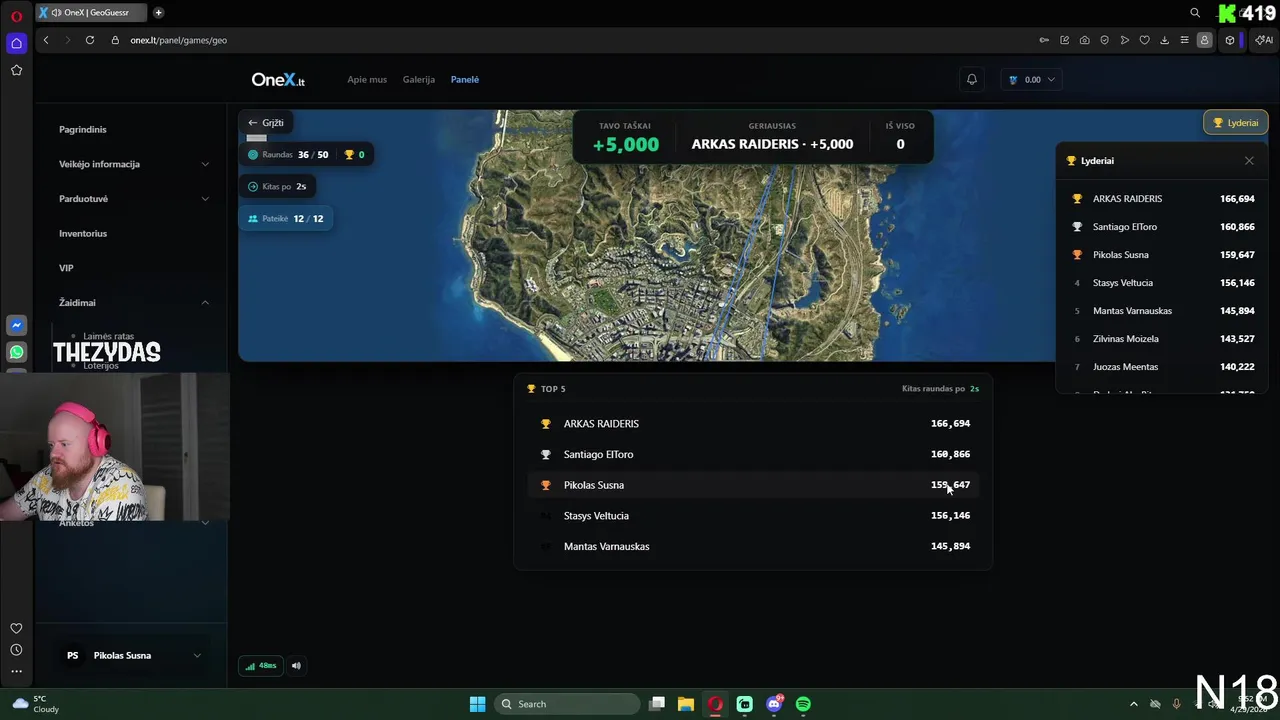Open the Opera start page home icon
Screen dimensions: 1280x720
point(16,43)
